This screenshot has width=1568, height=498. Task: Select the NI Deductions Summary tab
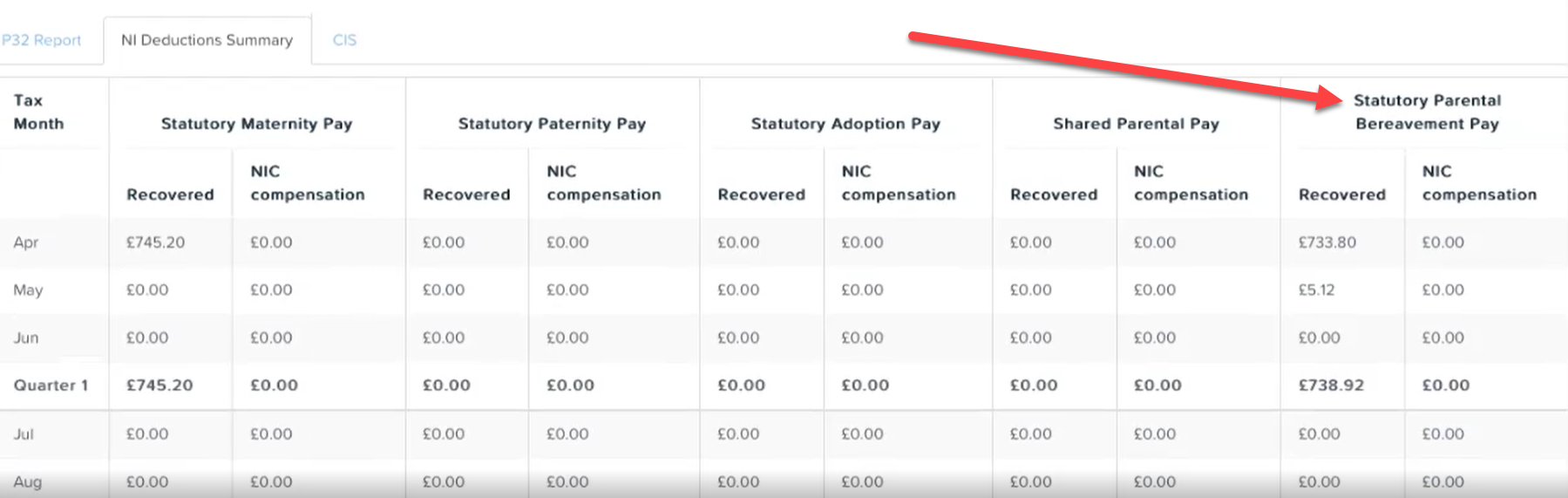[207, 40]
